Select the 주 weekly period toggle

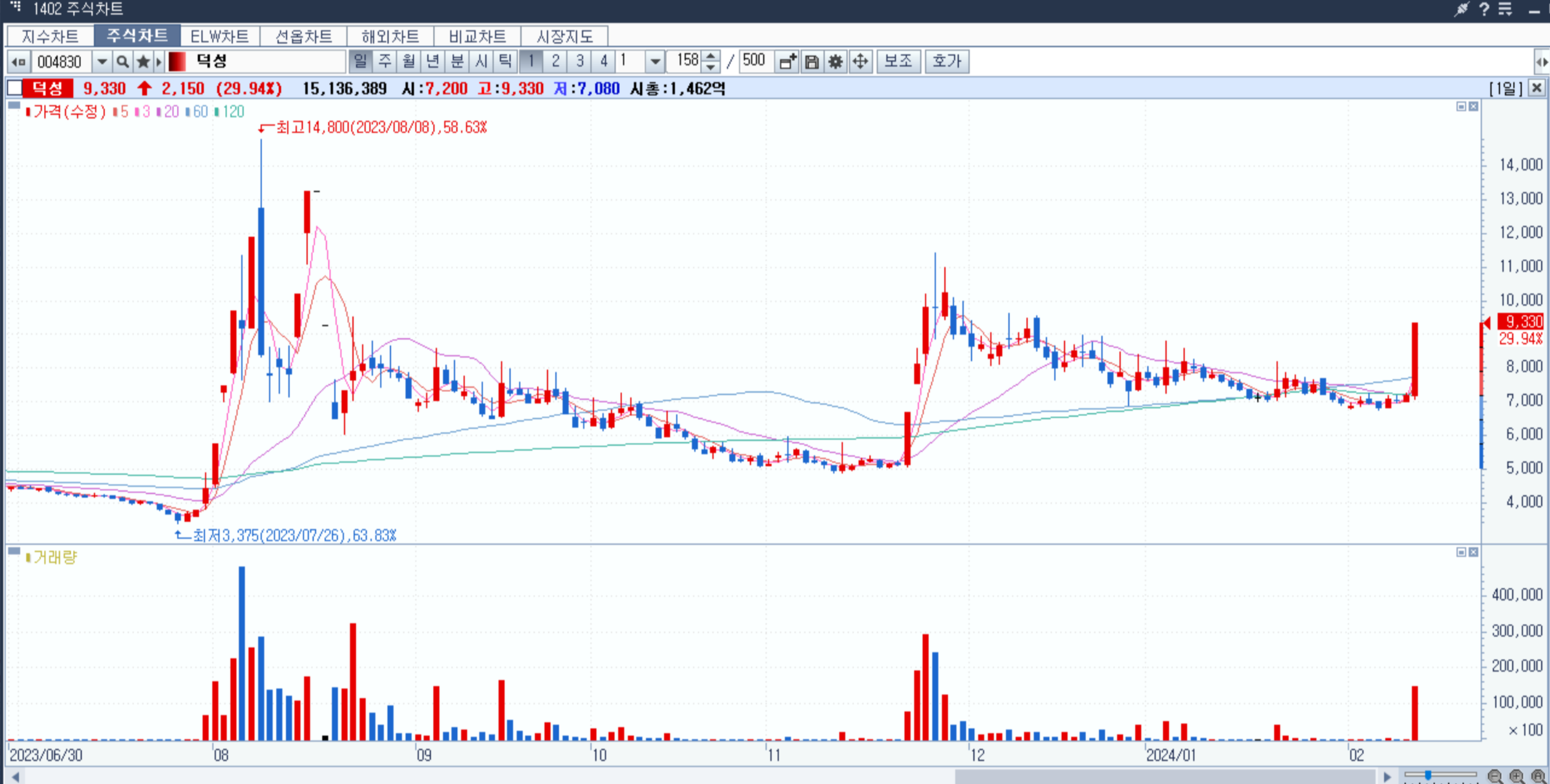[x=385, y=61]
